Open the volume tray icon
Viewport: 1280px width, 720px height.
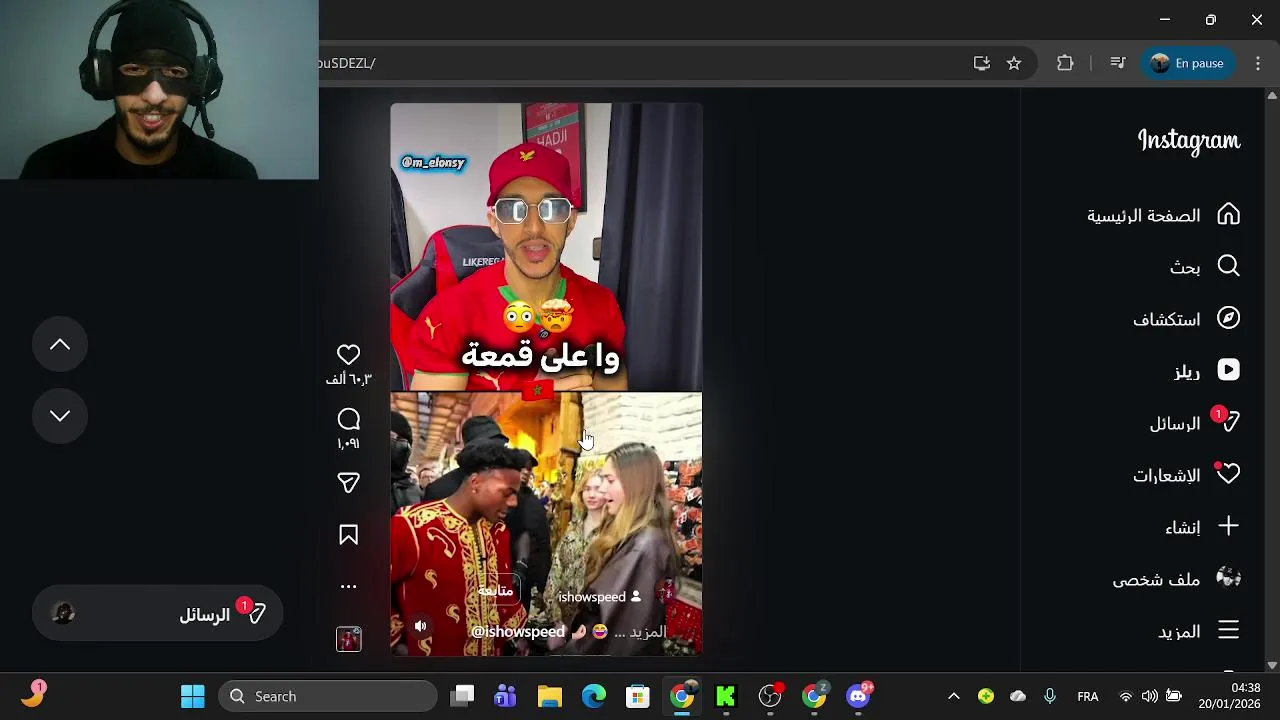pos(1149,696)
